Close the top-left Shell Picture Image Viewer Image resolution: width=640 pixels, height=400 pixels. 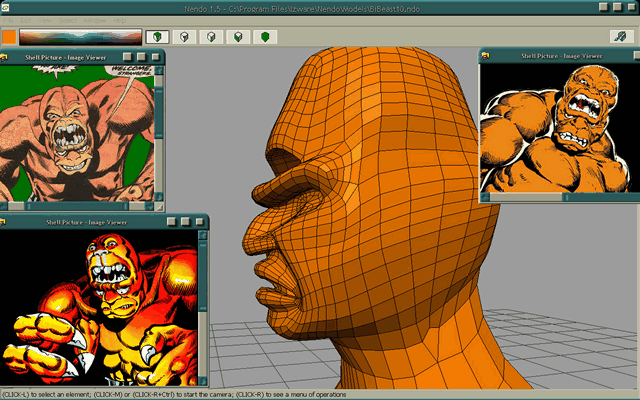[x=156, y=57]
